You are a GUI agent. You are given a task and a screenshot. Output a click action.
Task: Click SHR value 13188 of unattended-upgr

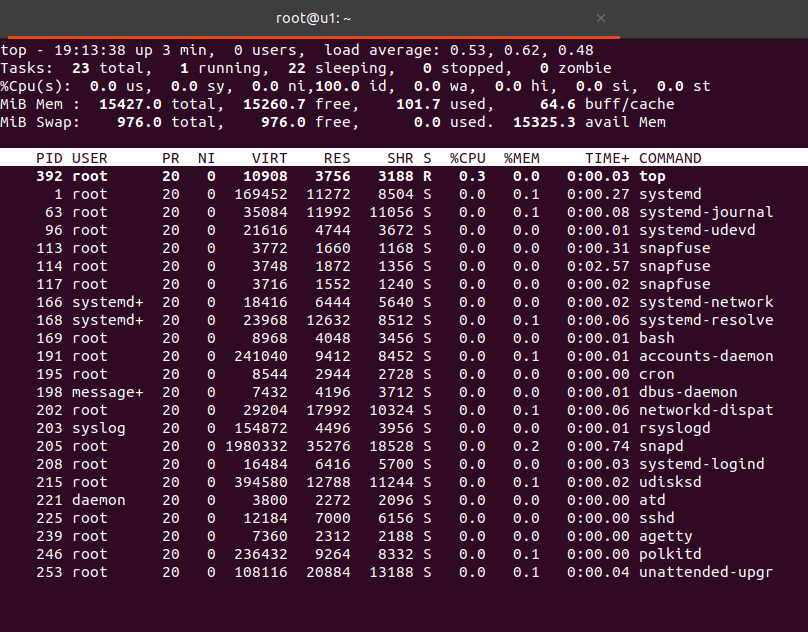pos(391,573)
